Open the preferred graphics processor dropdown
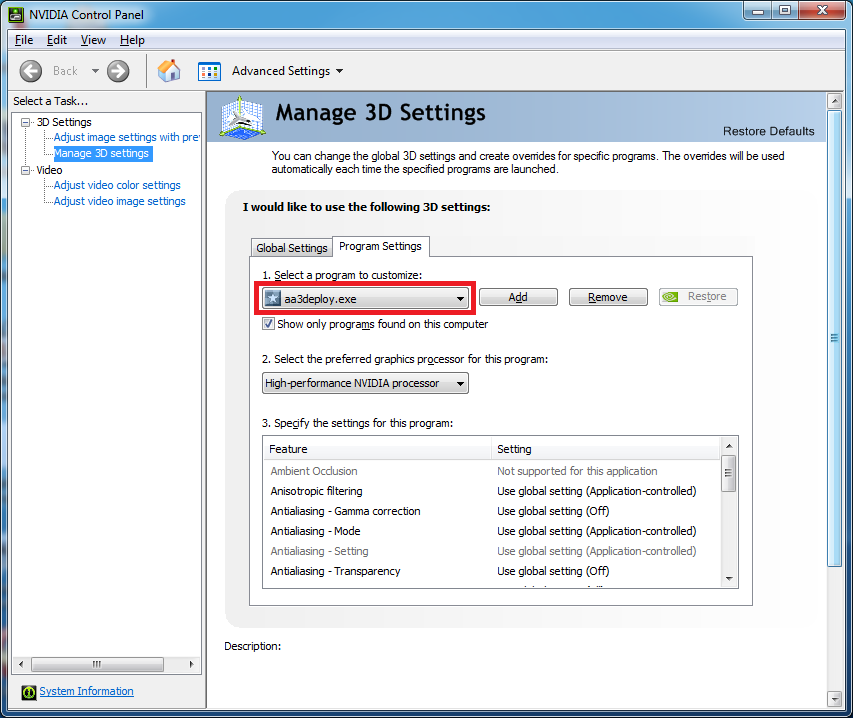 pos(365,383)
